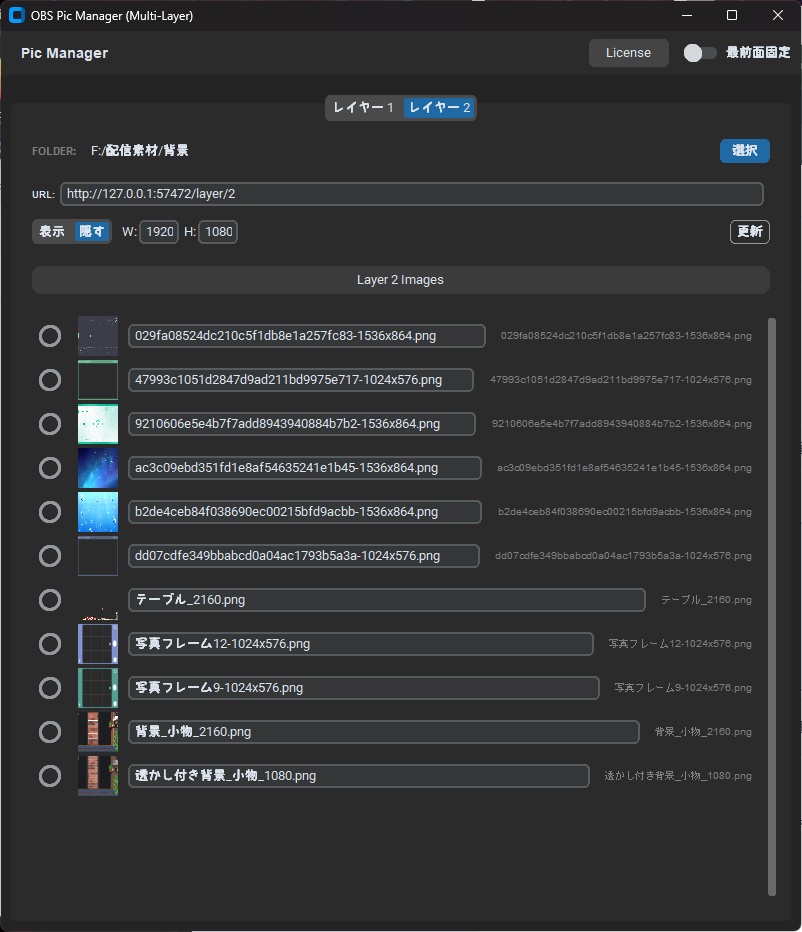
Task: Click thumbnail of 9210606e5e4b image
Action: (x=98, y=424)
